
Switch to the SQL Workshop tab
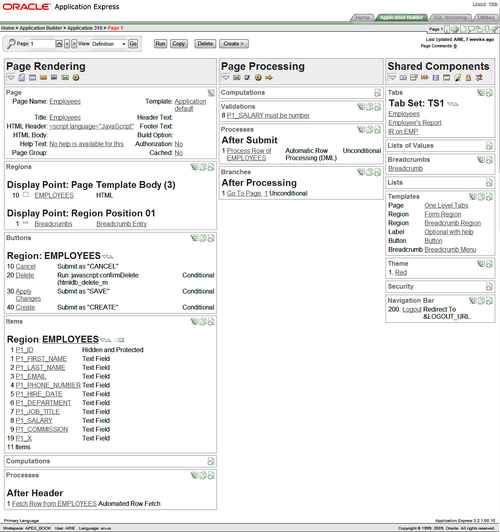pos(450,18)
